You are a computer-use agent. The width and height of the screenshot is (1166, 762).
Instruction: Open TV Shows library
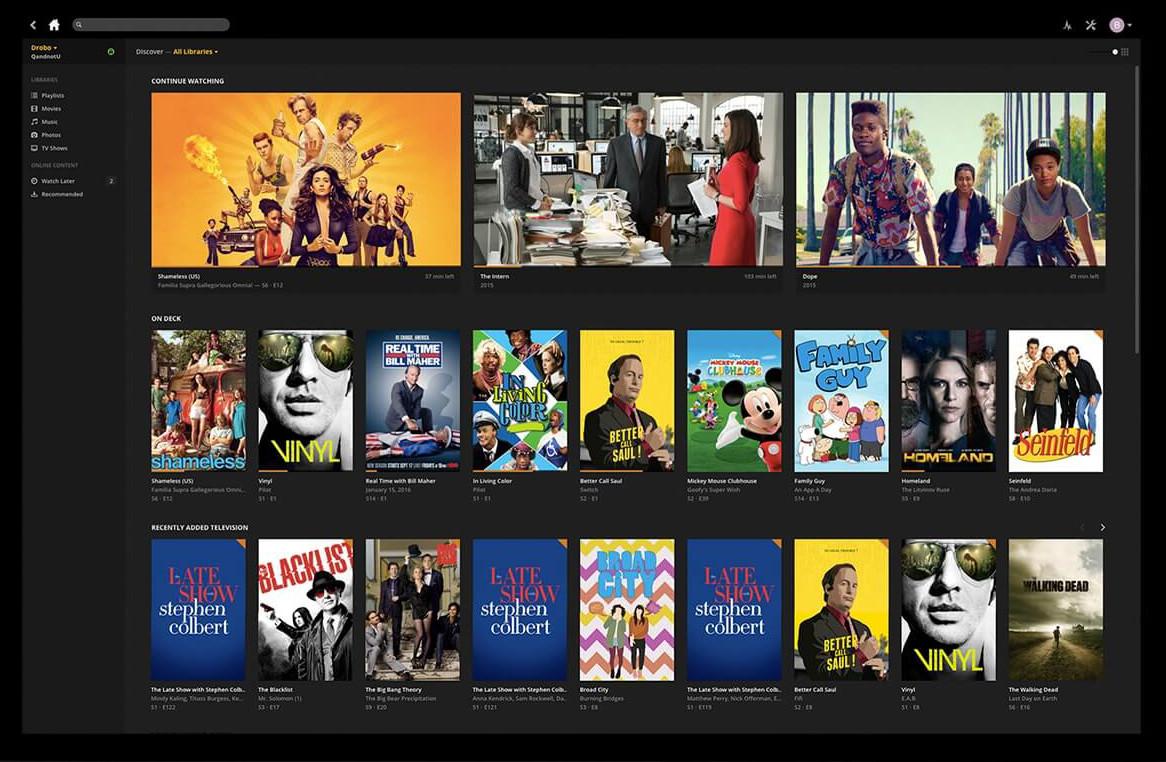53,148
